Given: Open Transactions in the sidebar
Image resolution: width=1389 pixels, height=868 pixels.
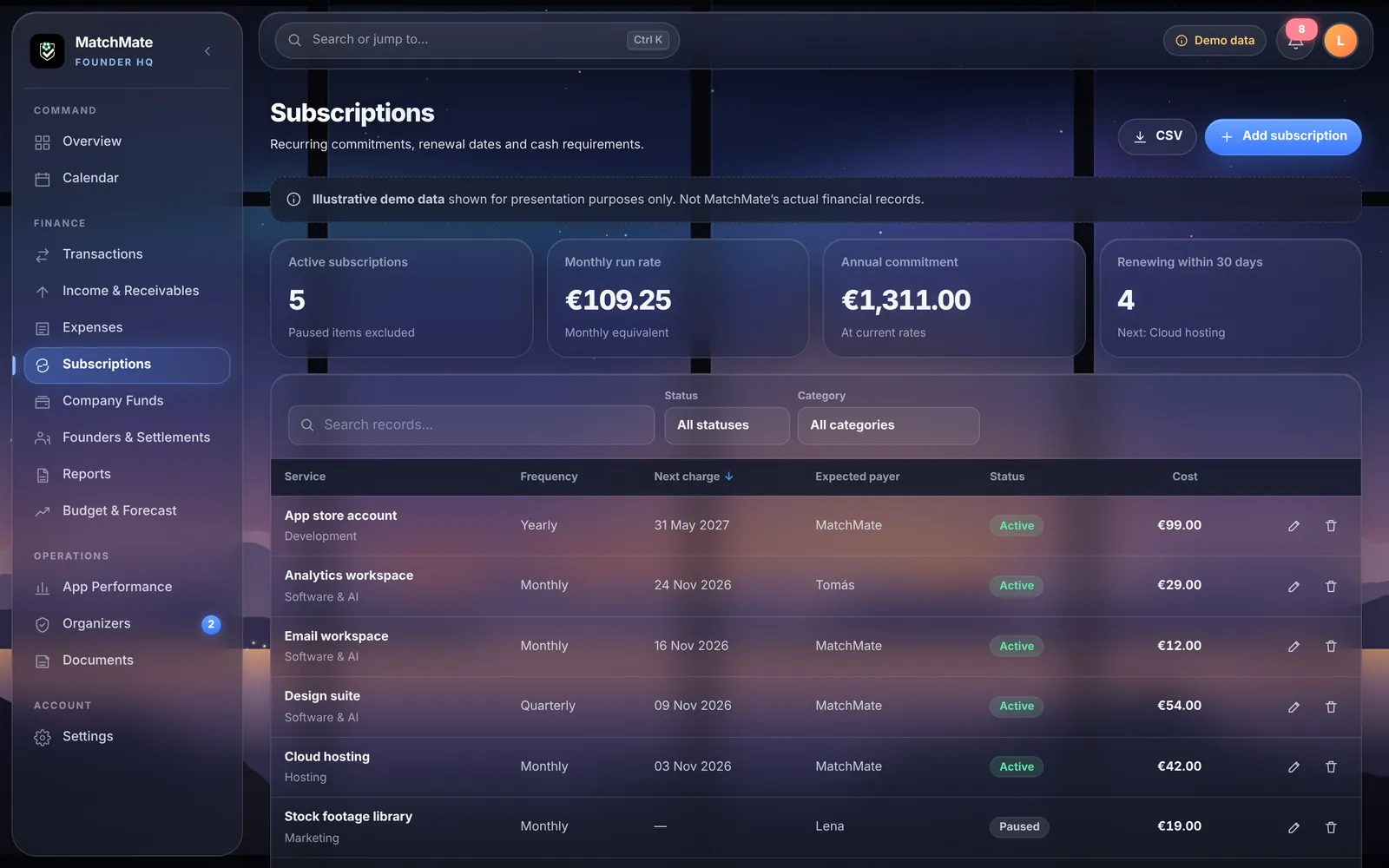Looking at the screenshot, I should pos(127,254).
